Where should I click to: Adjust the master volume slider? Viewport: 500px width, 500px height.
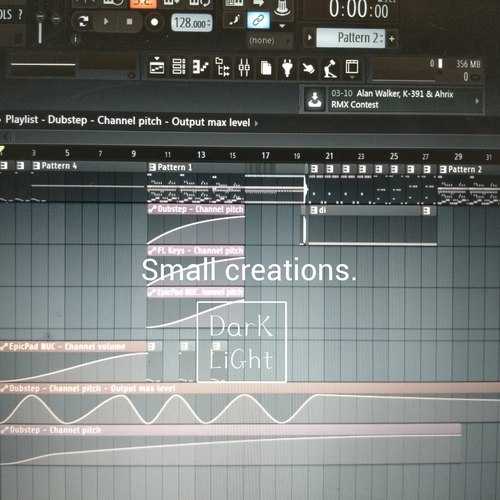coord(40,27)
